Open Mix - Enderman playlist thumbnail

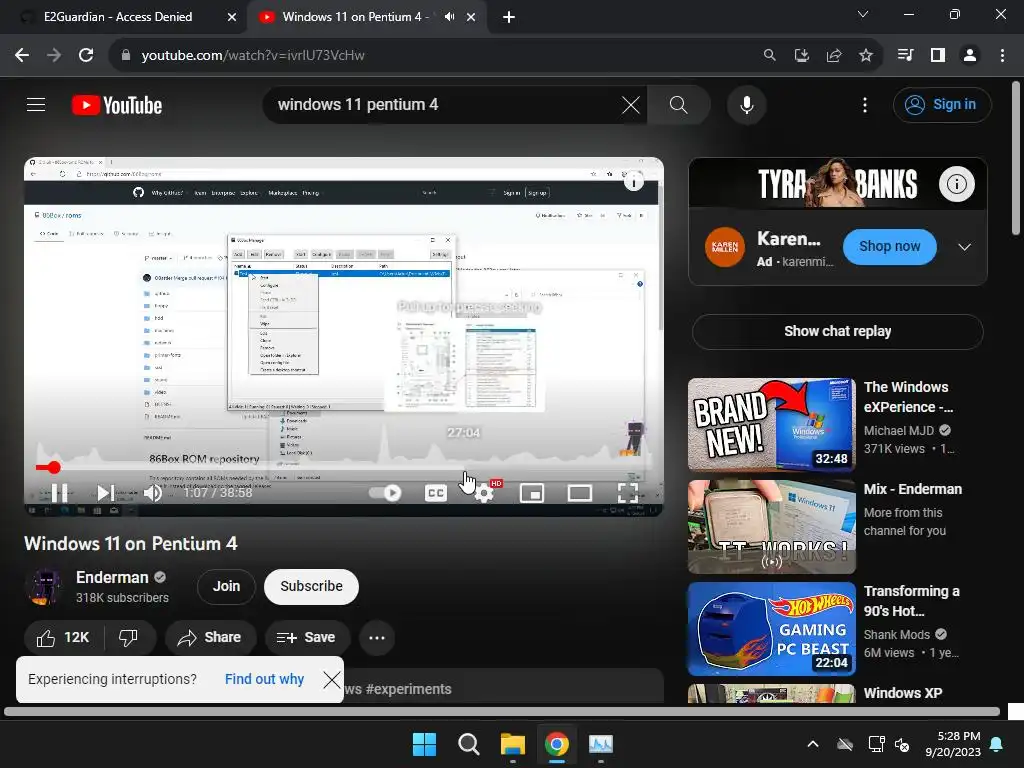[771, 526]
